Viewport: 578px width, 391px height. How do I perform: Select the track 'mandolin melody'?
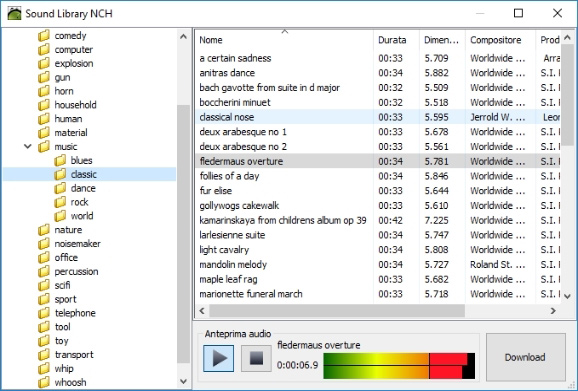[233, 265]
